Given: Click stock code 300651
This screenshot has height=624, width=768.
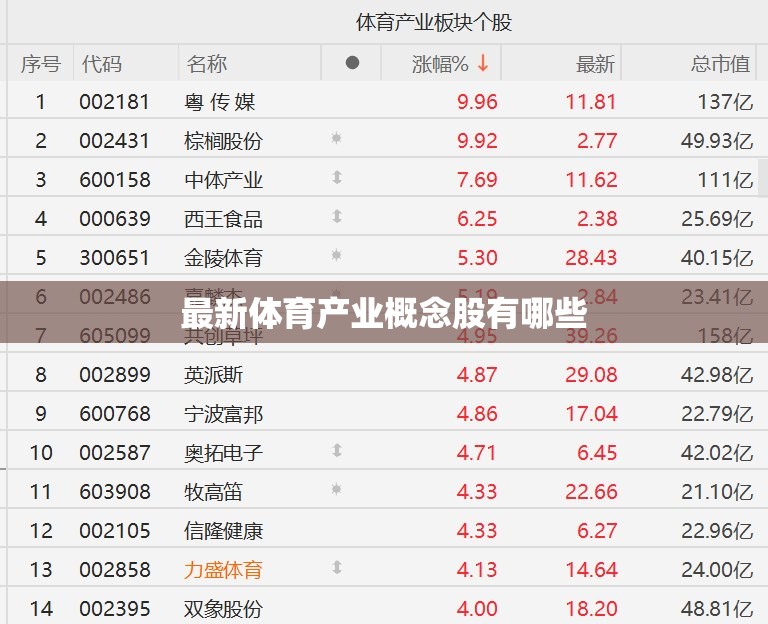Looking at the screenshot, I should point(115,258).
